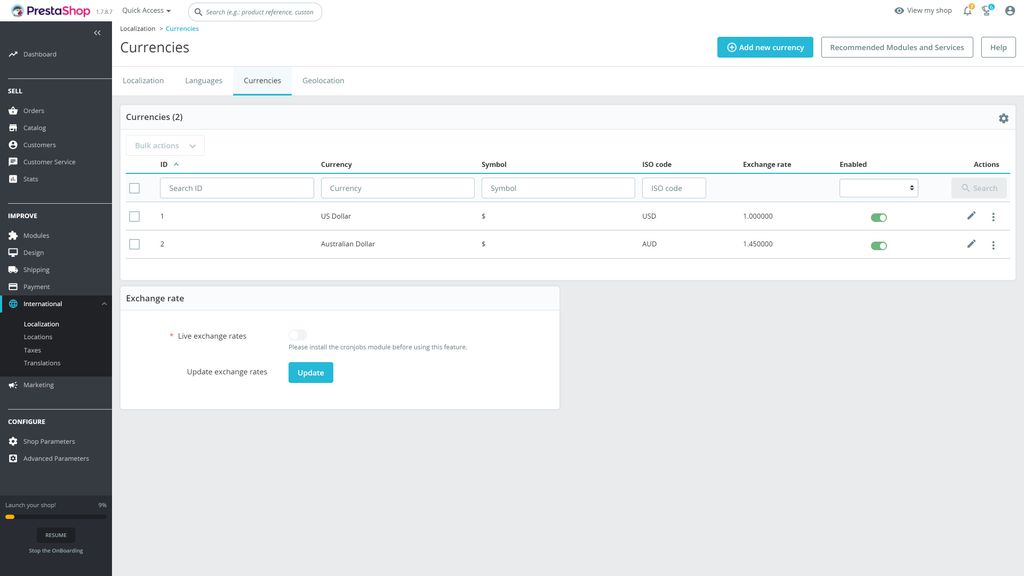Open the Currencies grid settings gear icon
1024x576 pixels.
[x=1002, y=117]
